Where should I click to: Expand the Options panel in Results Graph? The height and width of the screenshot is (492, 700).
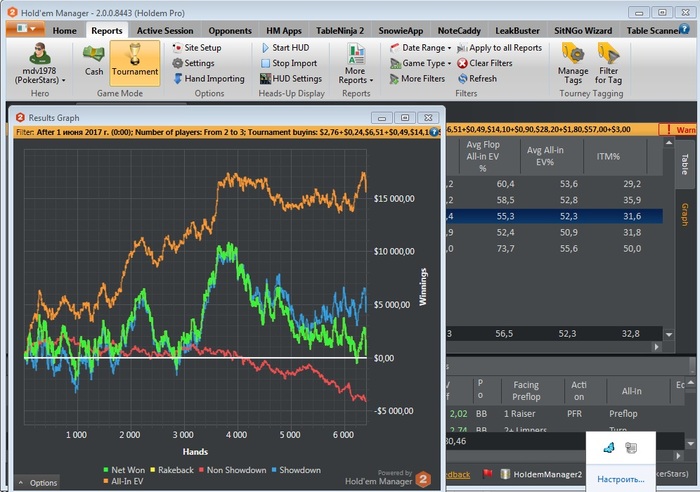(x=37, y=483)
